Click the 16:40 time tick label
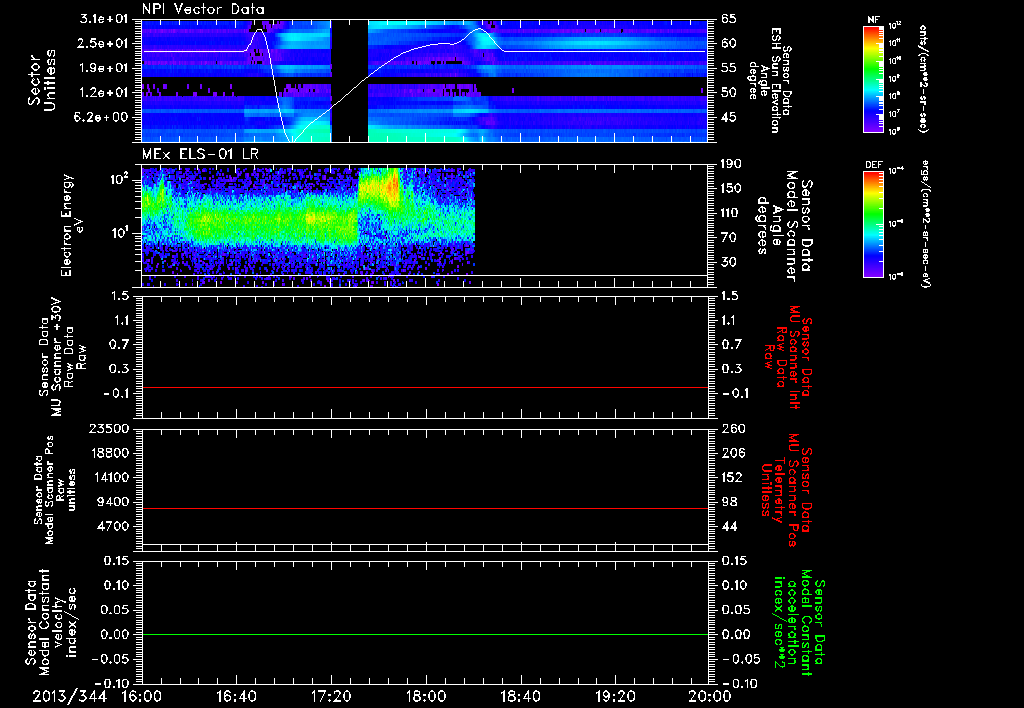 tap(236, 697)
